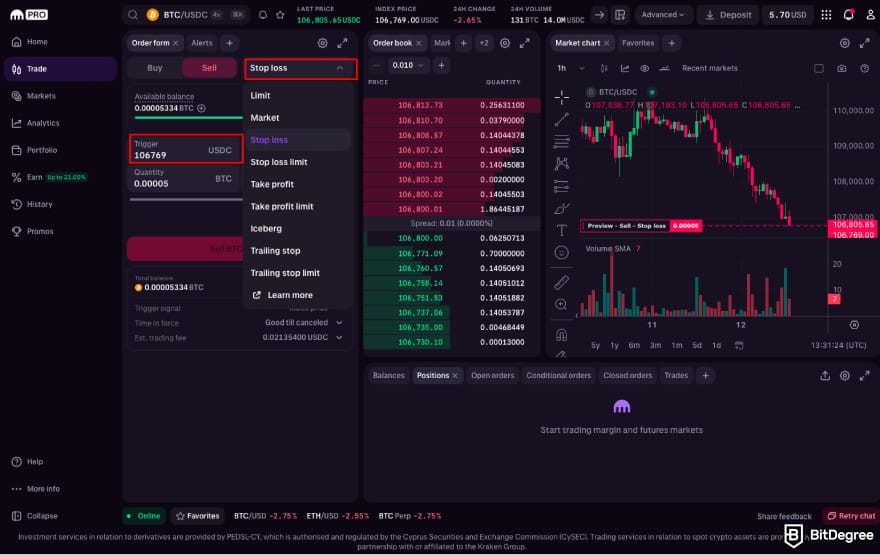Screen dimensions: 880x555
Task: Expand the Order form panel fullscreen
Action: pyautogui.click(x=342, y=43)
